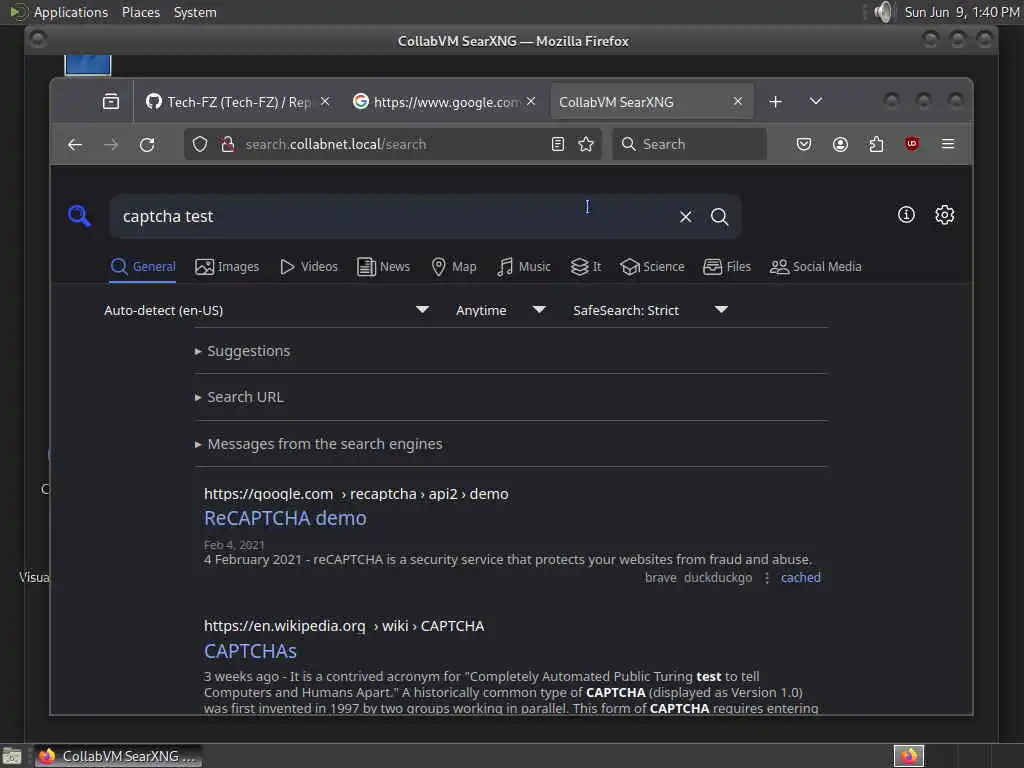Screen dimensions: 1024x768
Task: Close the CollabVM SearXNG tab
Action: coord(737,101)
